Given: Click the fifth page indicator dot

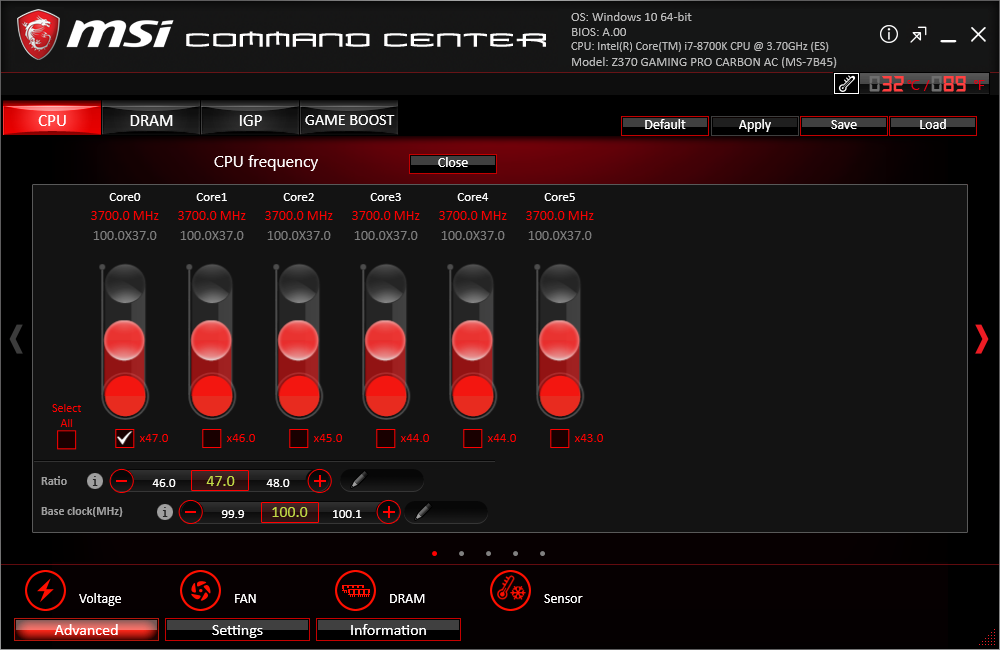Looking at the screenshot, I should [x=543, y=554].
